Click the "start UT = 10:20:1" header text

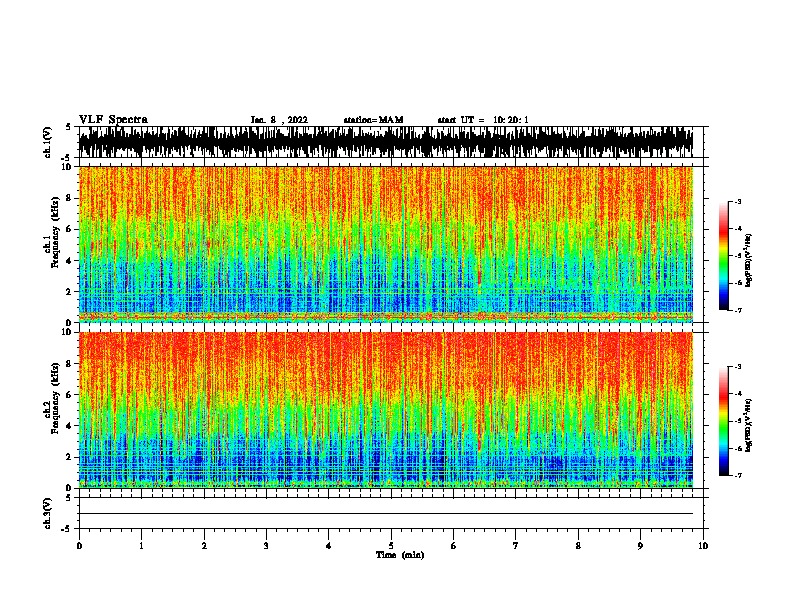pyautogui.click(x=483, y=120)
